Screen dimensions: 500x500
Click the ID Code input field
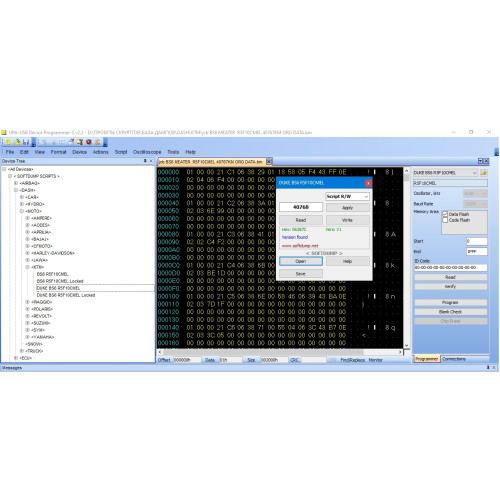point(450,267)
